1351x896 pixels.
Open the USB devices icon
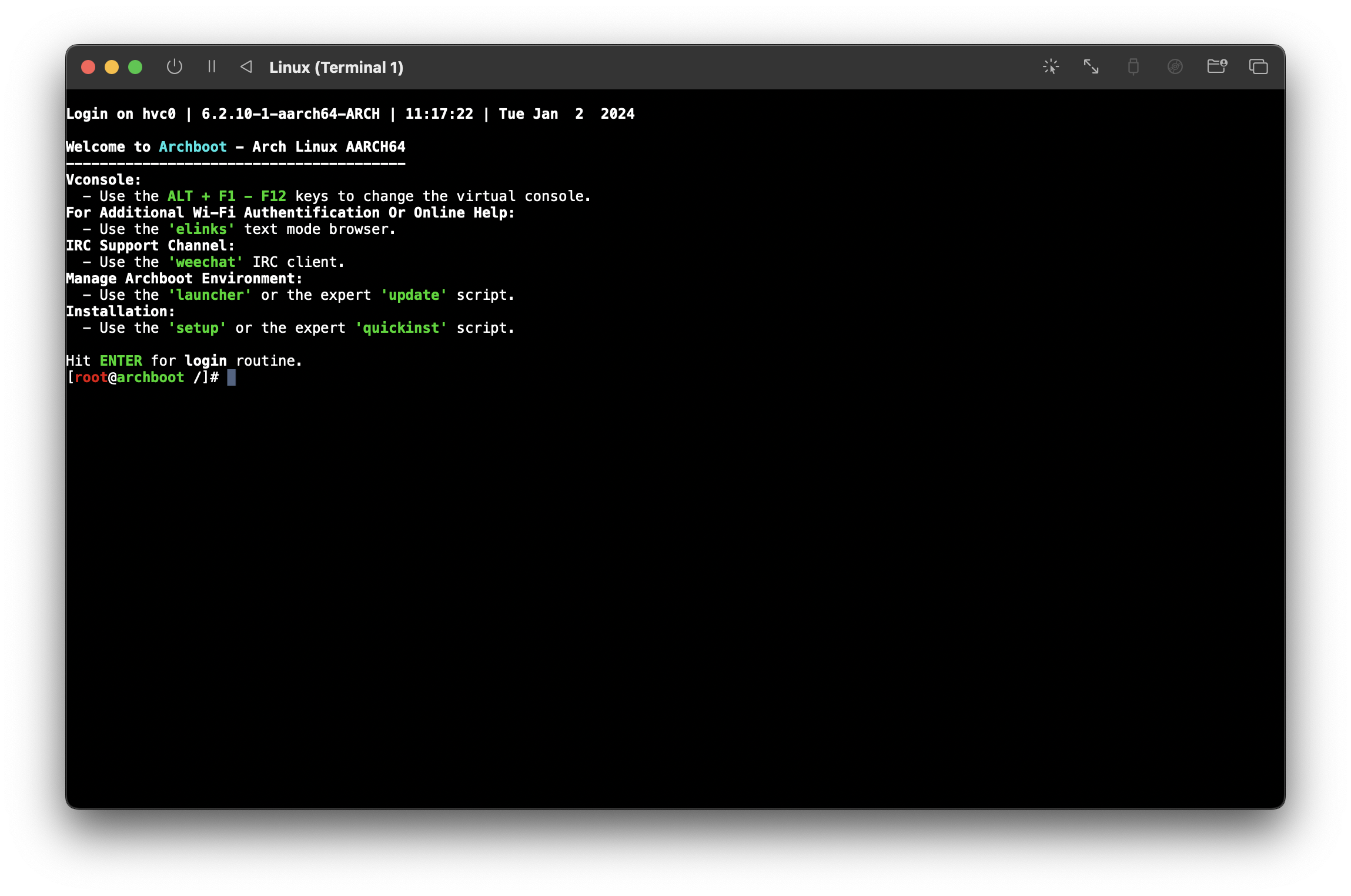click(1133, 66)
